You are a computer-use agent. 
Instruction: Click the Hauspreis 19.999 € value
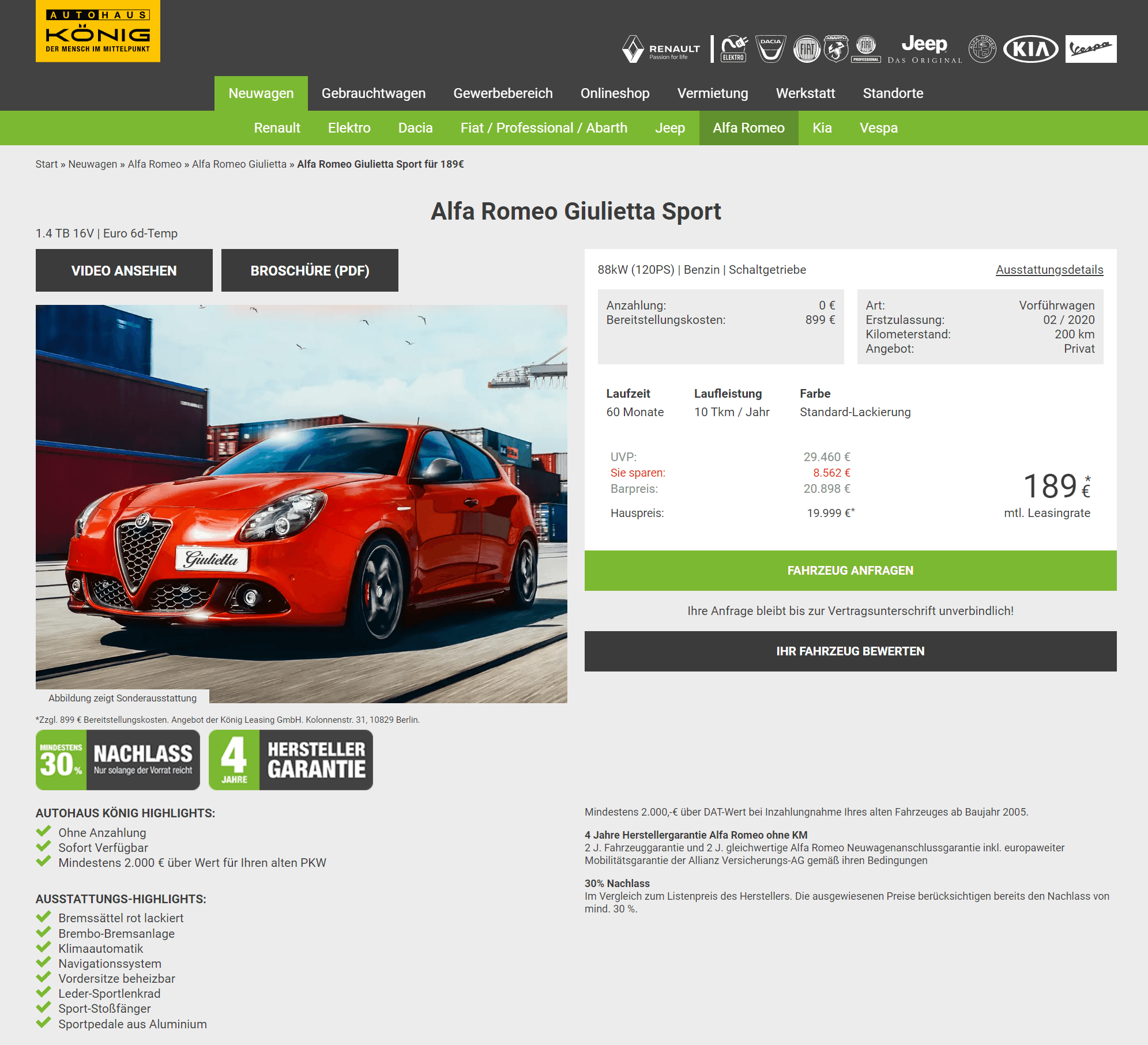tap(831, 513)
